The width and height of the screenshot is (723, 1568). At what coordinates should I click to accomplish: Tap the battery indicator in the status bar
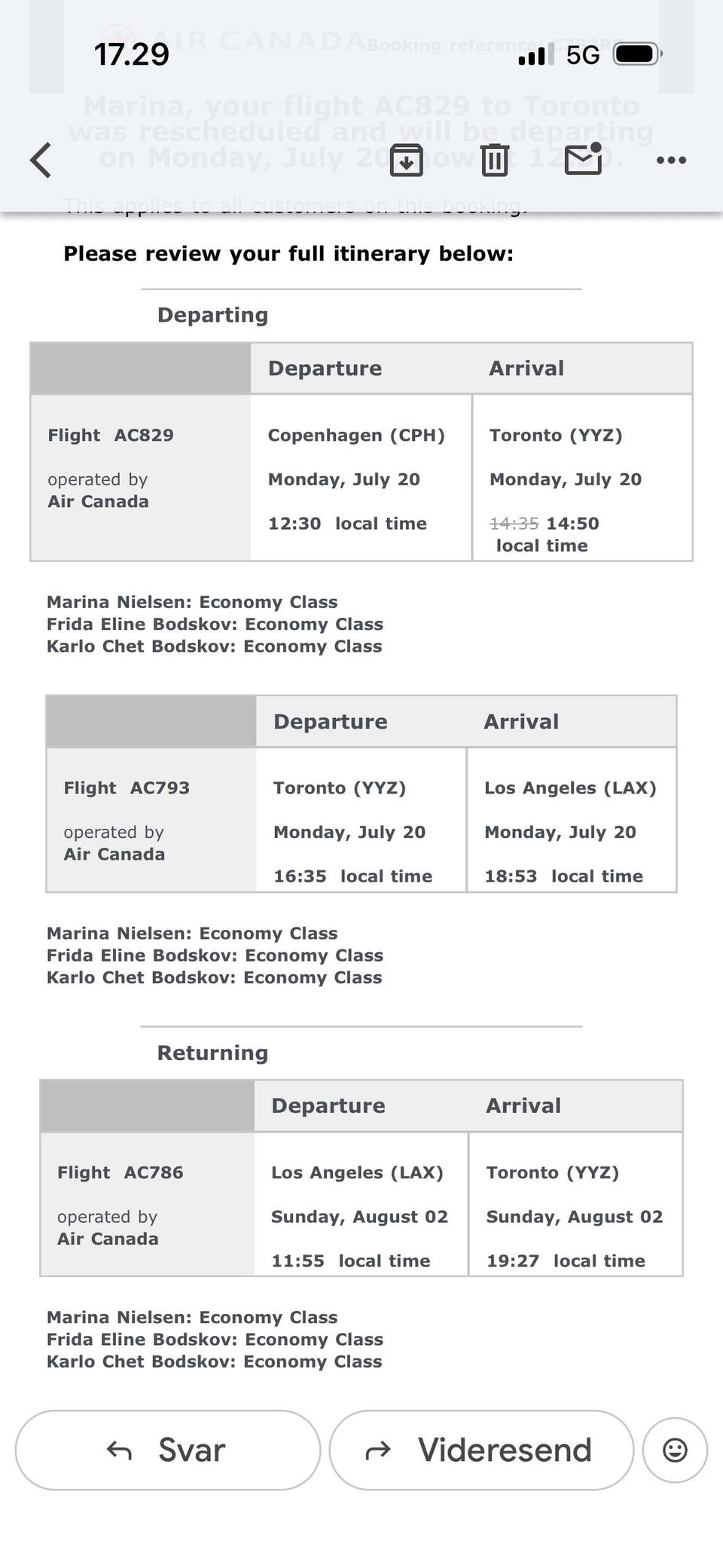(637, 54)
